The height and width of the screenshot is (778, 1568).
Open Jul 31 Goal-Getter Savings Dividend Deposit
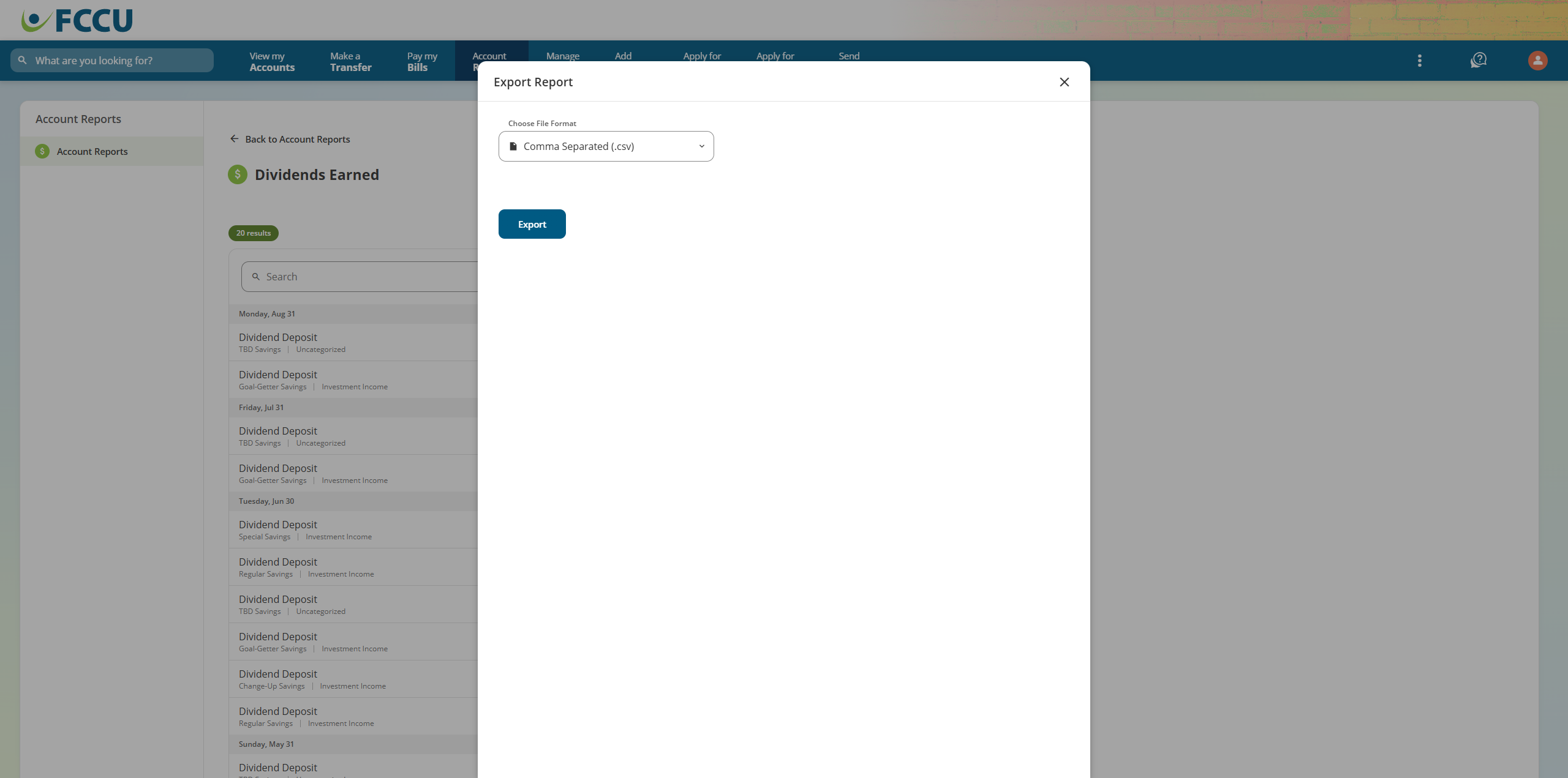coord(353,473)
